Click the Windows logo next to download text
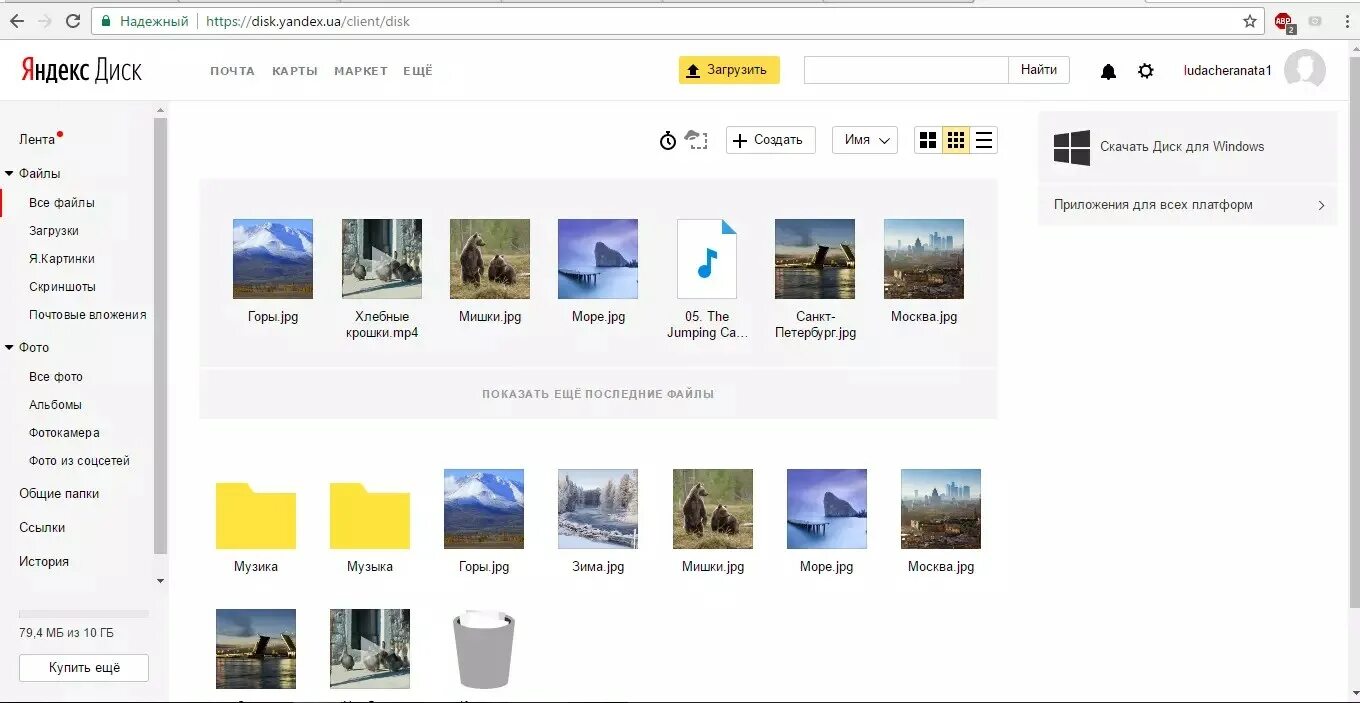 pyautogui.click(x=1071, y=147)
